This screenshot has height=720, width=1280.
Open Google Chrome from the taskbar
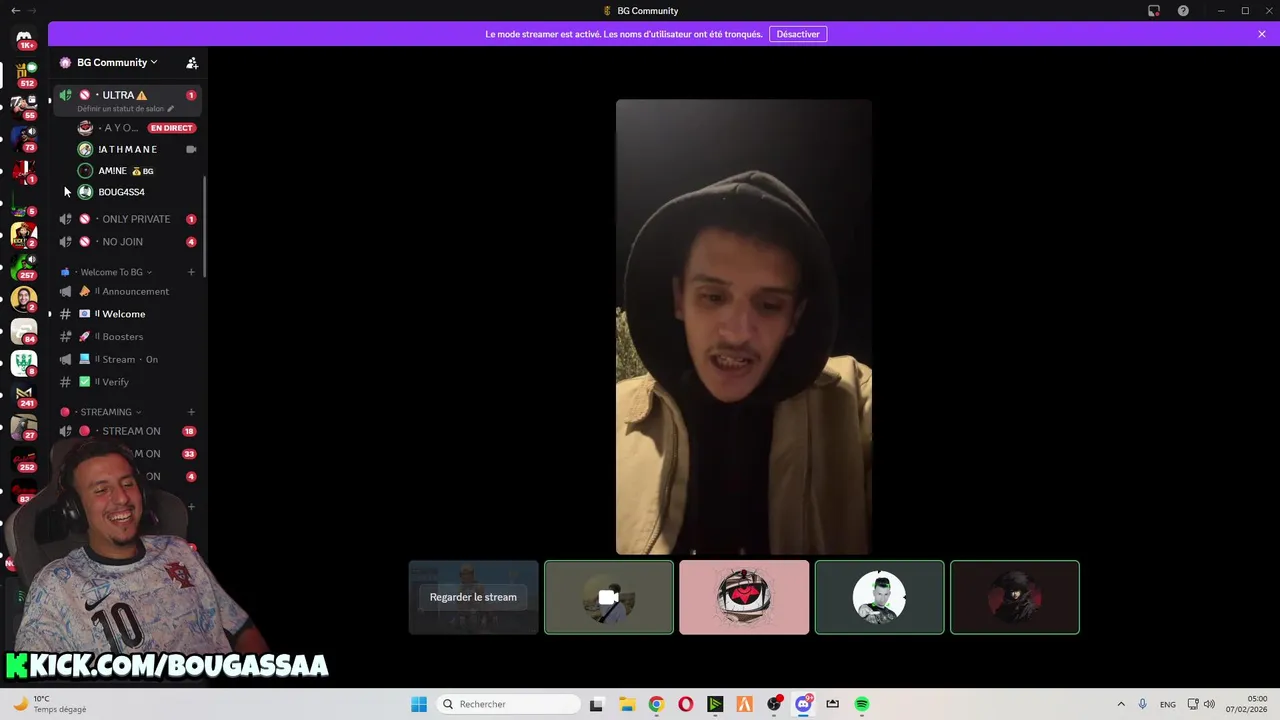pyautogui.click(x=656, y=704)
